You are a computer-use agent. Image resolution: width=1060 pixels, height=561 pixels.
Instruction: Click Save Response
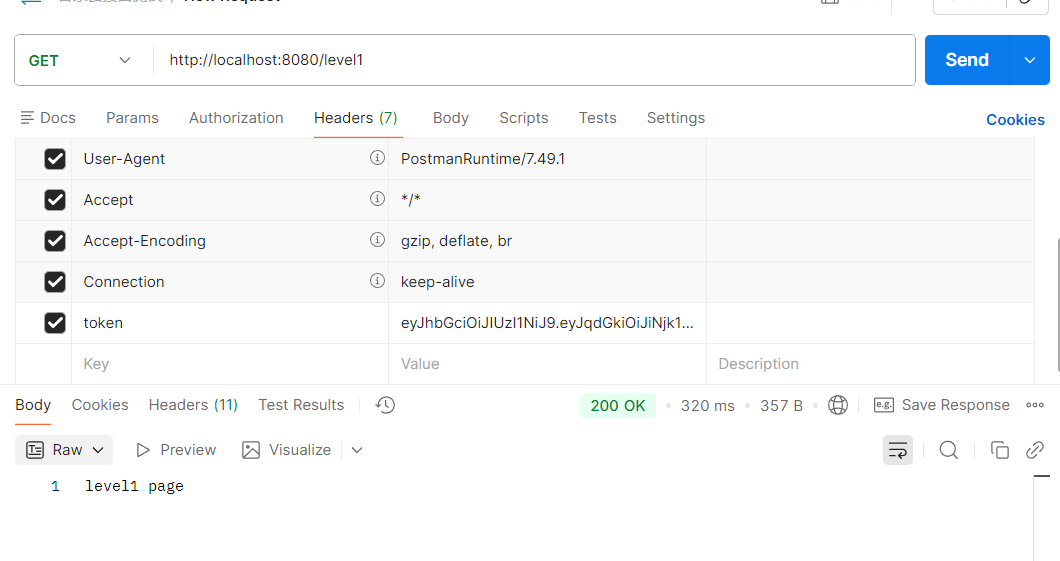coord(942,405)
